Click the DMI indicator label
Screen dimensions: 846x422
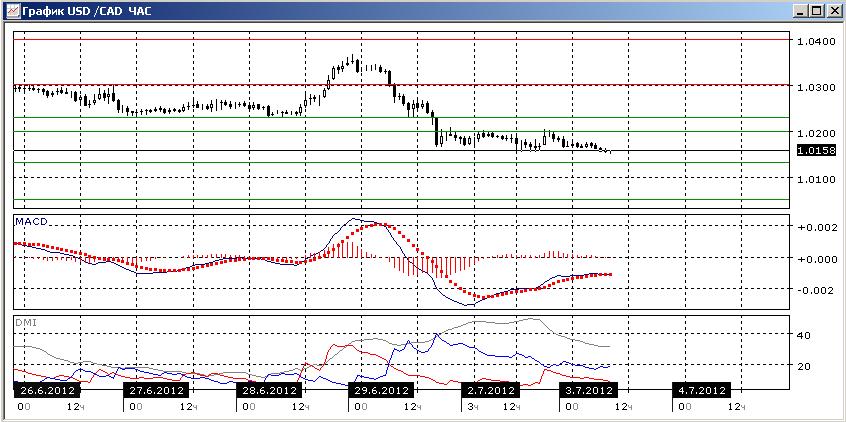coord(24,322)
